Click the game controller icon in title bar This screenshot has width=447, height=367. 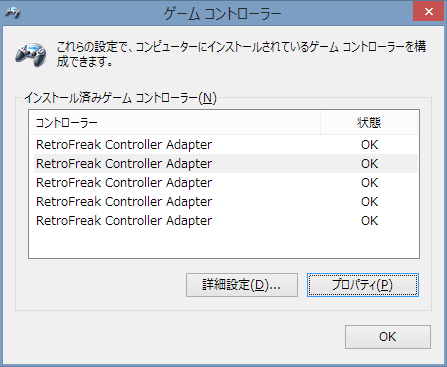[13, 13]
